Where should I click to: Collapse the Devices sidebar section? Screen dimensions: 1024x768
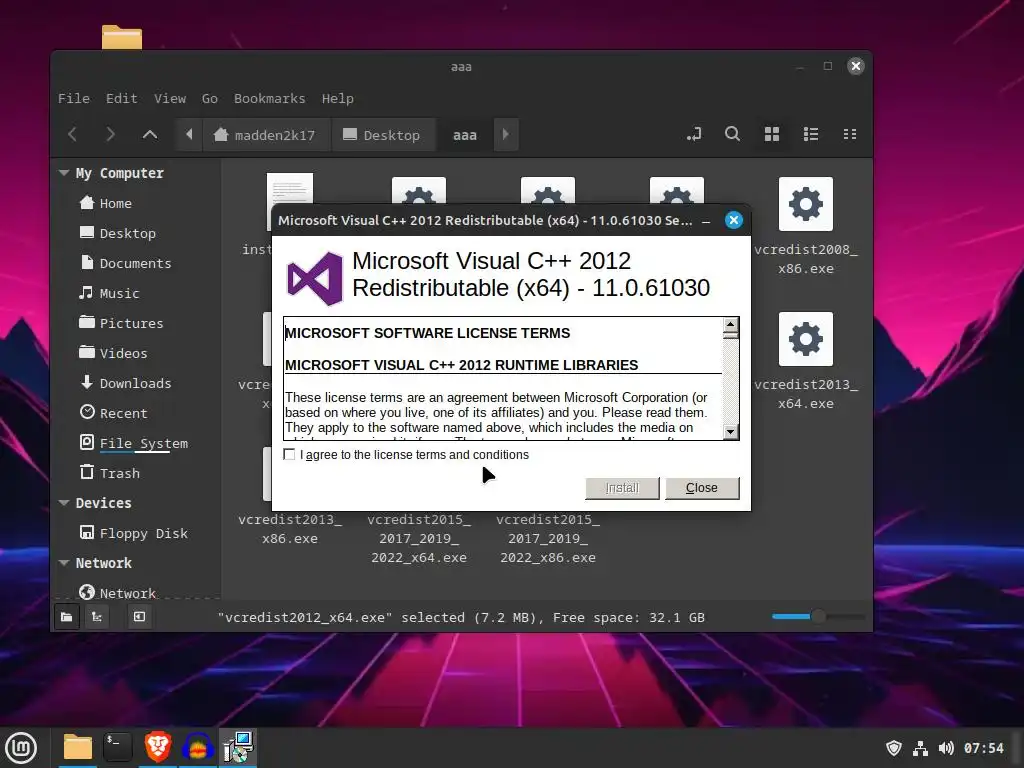pos(64,503)
